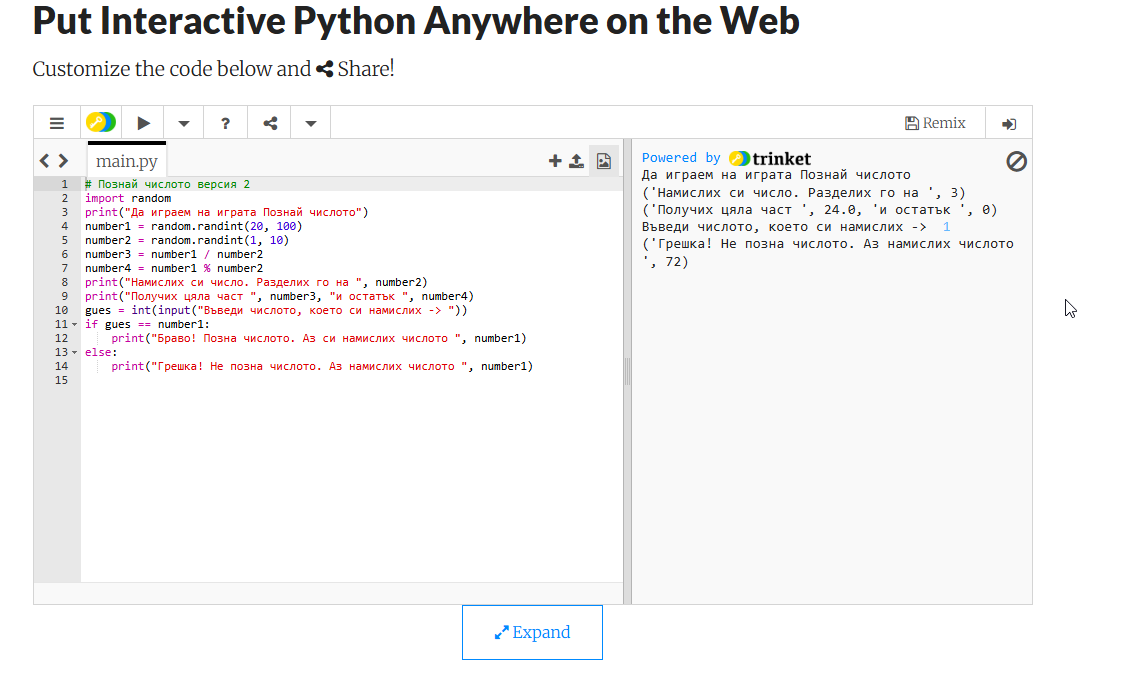Screen dimensions: 1129x682
Task: Expand the share options dropdown arrow
Action: coord(310,123)
